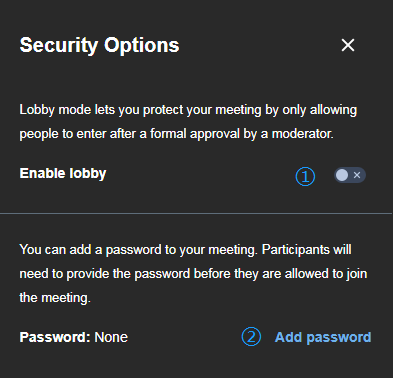Click the word moderator in lobby text
Screen dimensions: 393x378
click(302, 134)
